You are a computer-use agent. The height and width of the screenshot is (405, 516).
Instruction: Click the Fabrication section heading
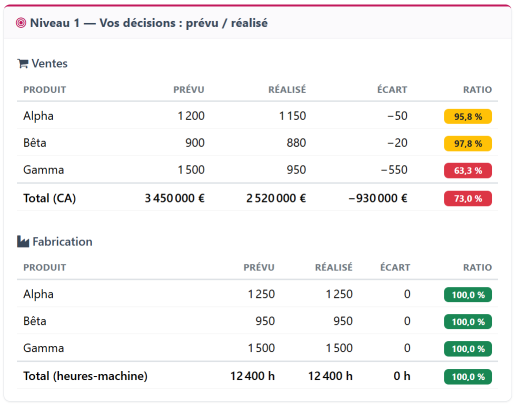[x=62, y=242]
